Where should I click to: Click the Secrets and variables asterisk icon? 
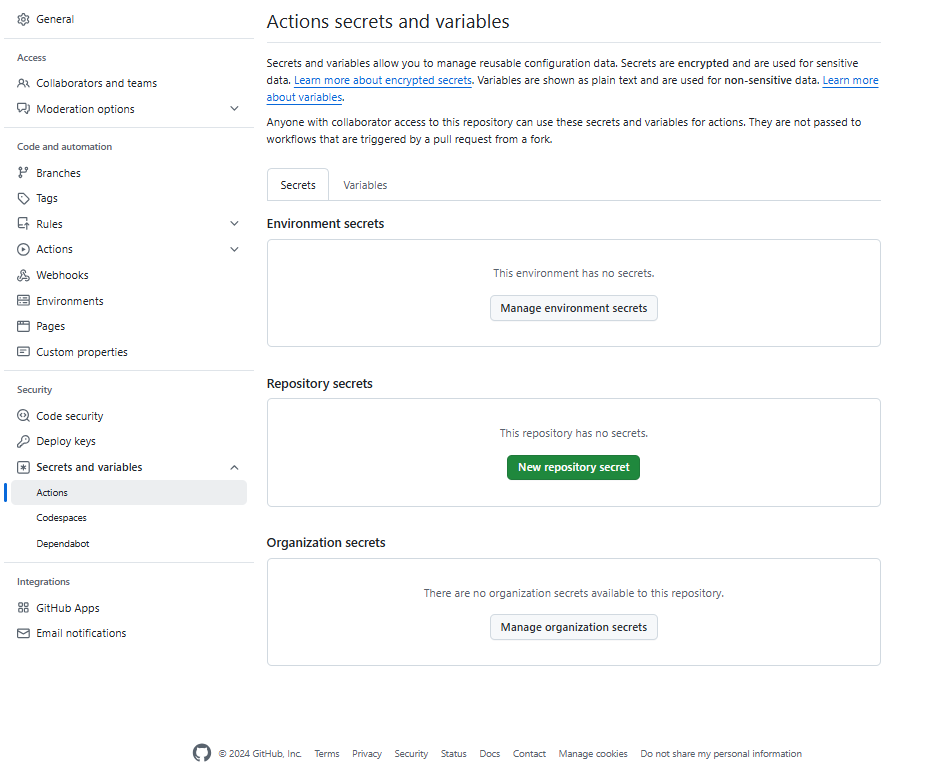point(23,467)
